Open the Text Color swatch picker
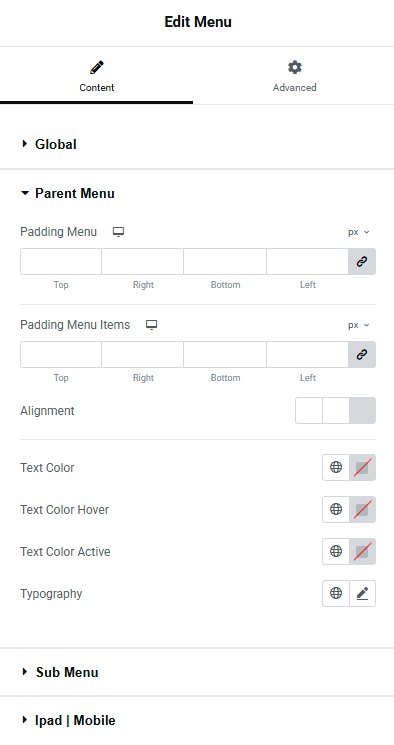Image resolution: width=394 pixels, height=745 pixels. tap(362, 468)
